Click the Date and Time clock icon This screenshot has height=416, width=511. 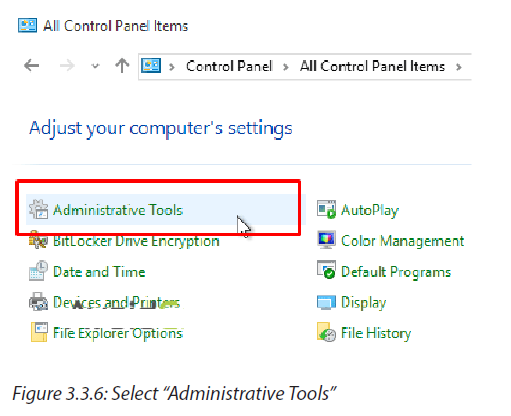click(x=38, y=271)
